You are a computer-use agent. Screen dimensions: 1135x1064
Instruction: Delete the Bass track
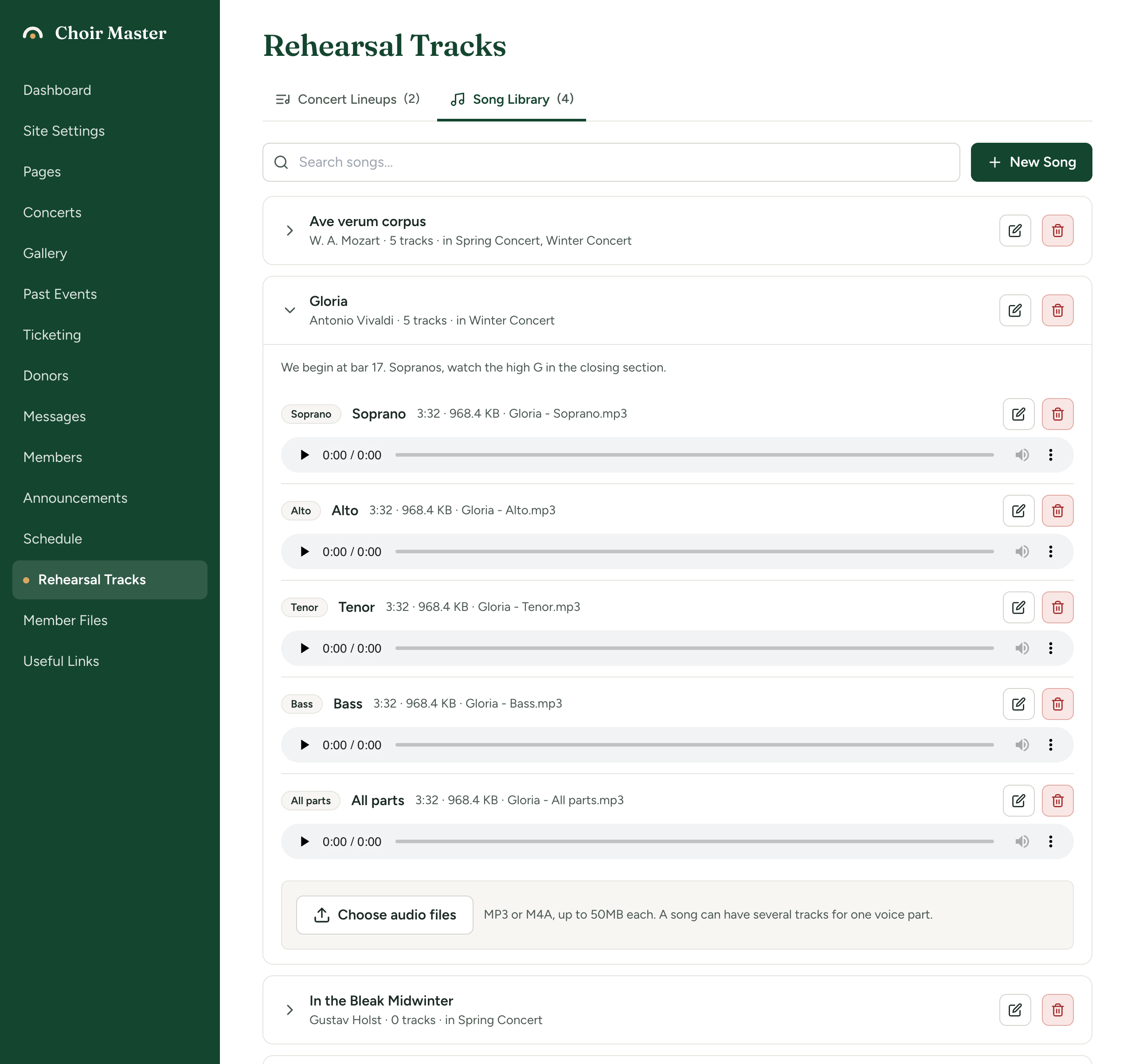(1057, 704)
